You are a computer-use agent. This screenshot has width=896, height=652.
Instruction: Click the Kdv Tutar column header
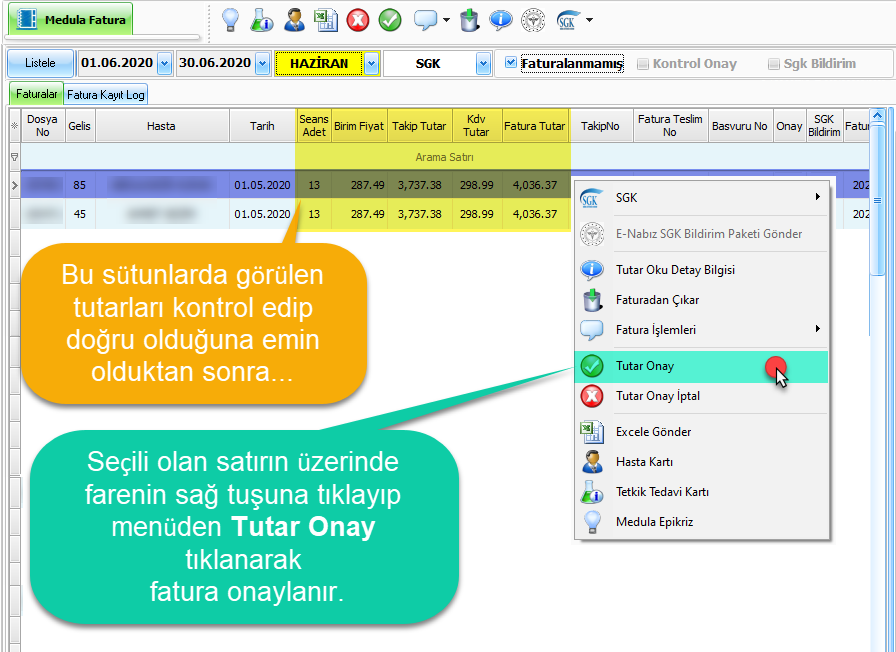pos(477,126)
